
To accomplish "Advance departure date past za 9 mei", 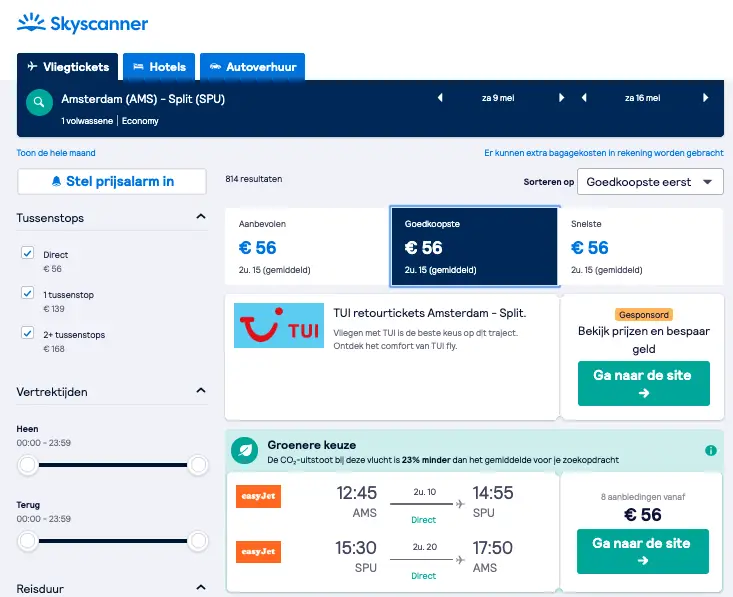I will tap(561, 98).
